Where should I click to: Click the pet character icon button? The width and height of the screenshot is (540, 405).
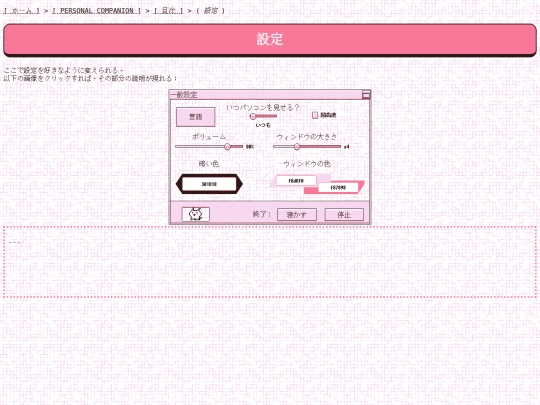click(196, 214)
